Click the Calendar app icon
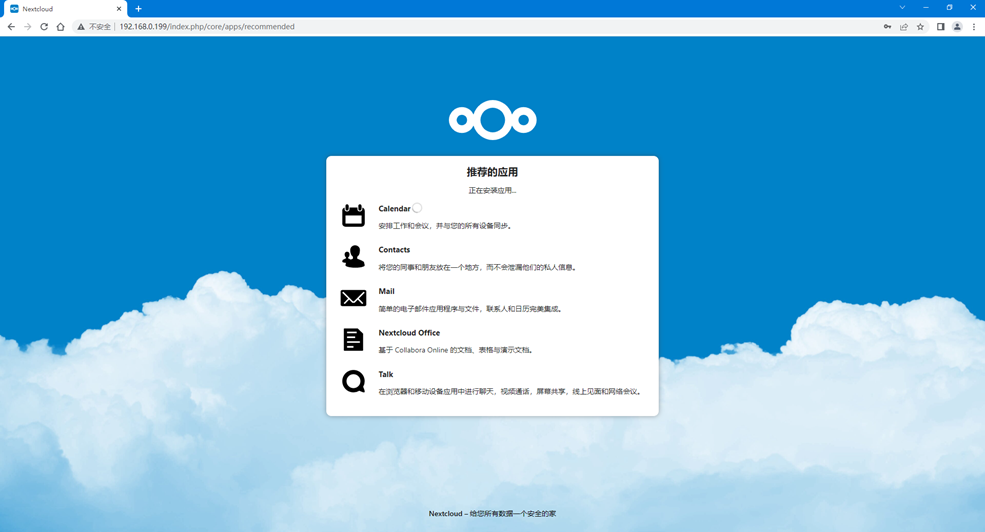 [353, 215]
